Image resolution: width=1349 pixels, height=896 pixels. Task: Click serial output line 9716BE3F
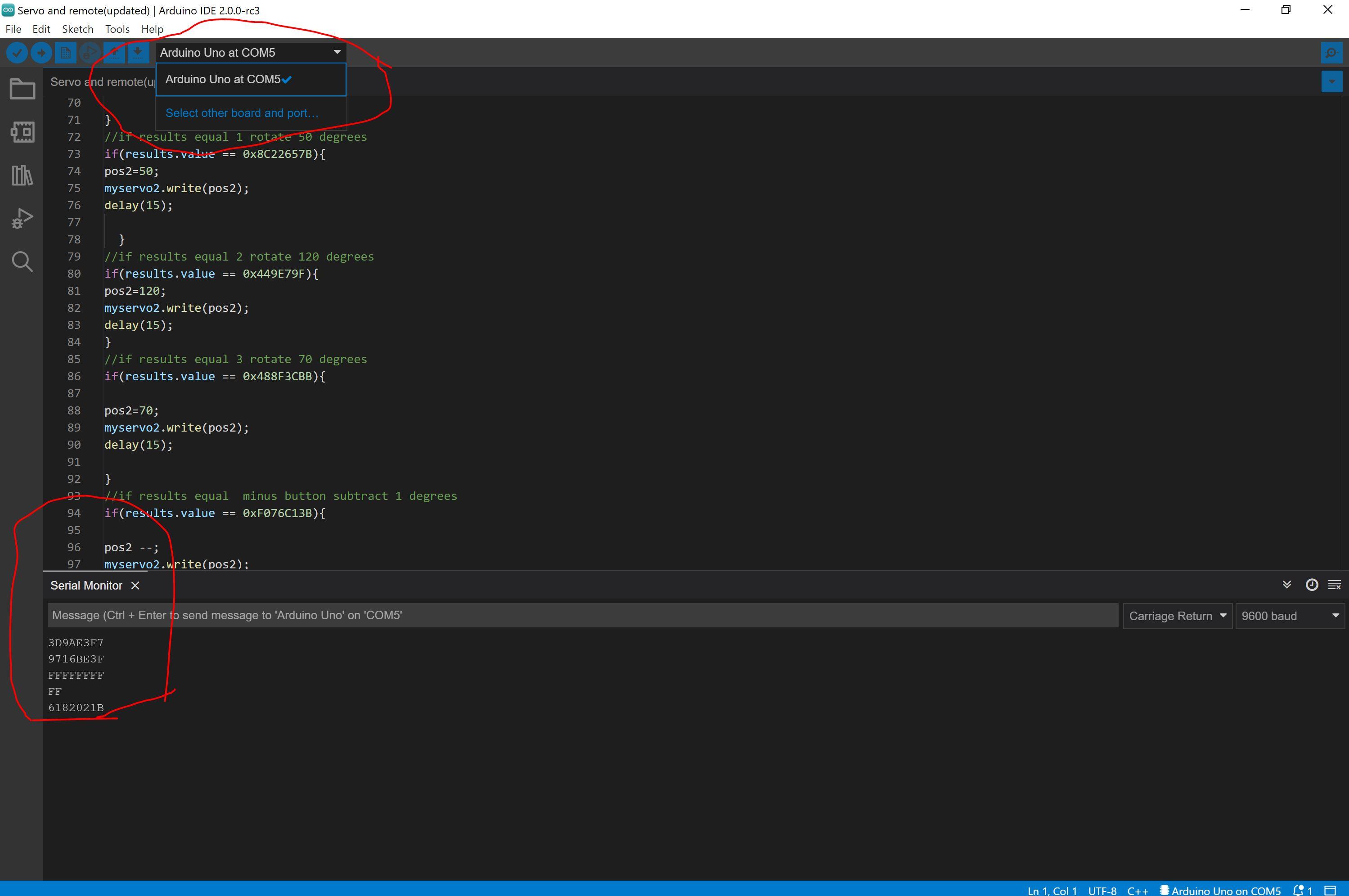tap(76, 659)
